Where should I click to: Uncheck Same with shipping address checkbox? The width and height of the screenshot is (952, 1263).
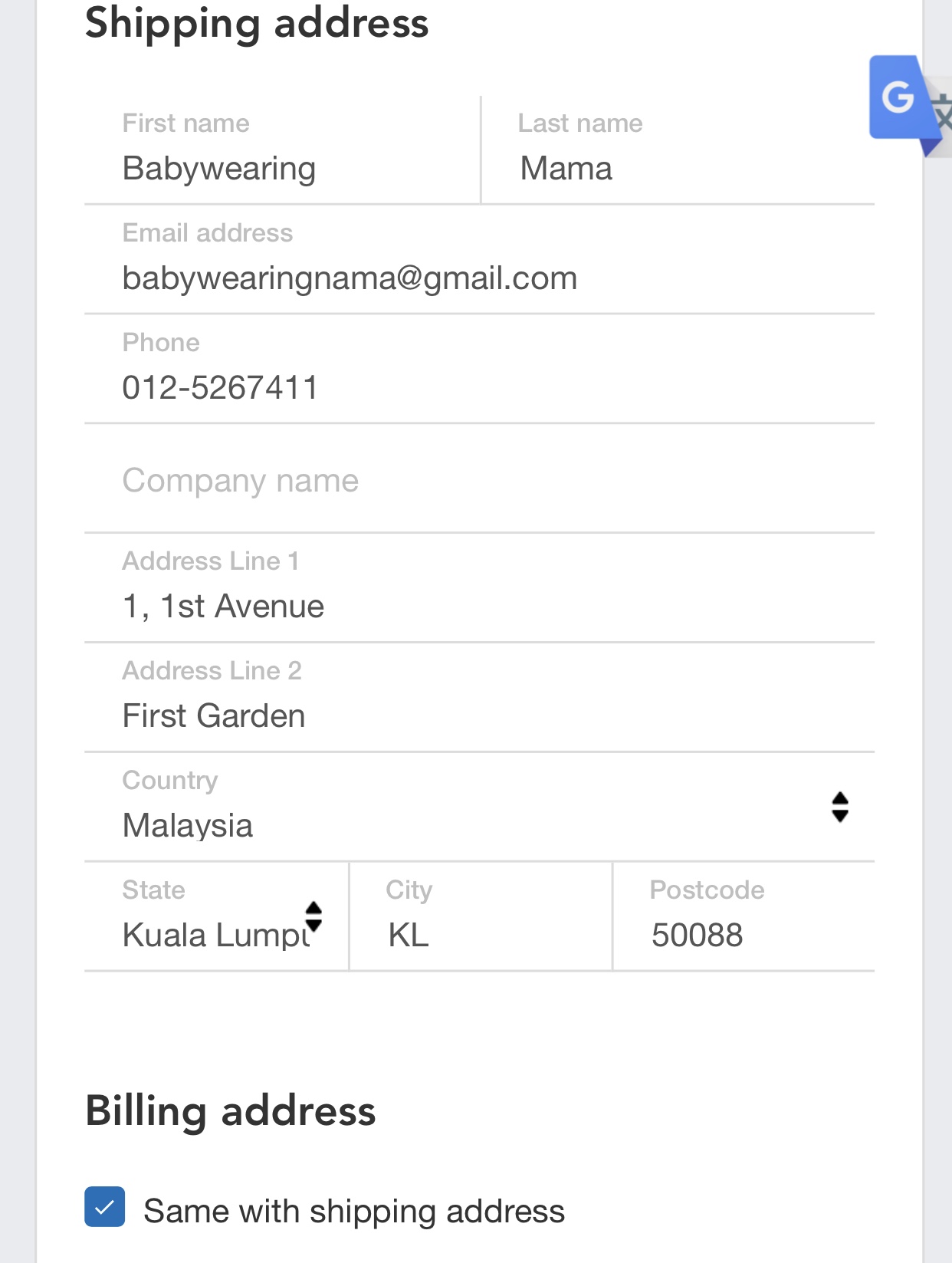click(105, 1206)
